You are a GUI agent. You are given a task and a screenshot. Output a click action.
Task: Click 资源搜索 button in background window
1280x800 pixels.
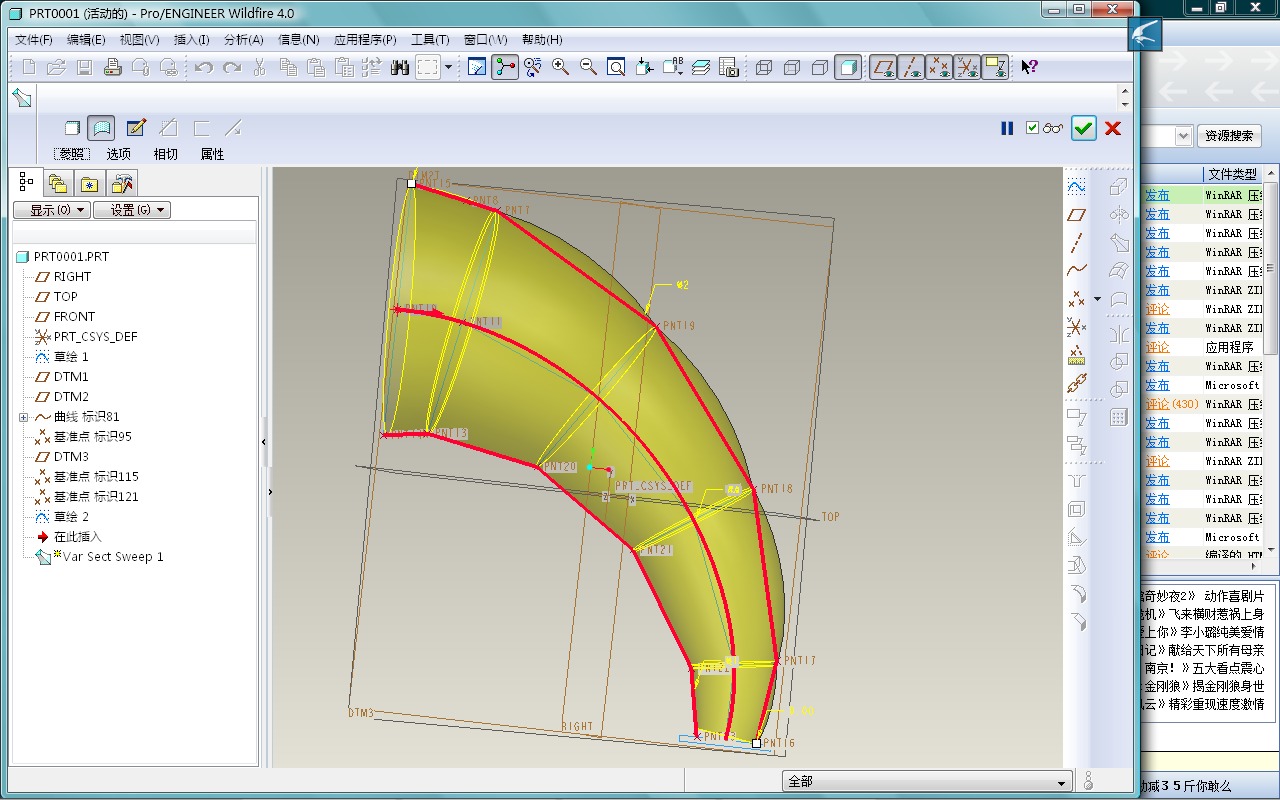tap(1229, 136)
